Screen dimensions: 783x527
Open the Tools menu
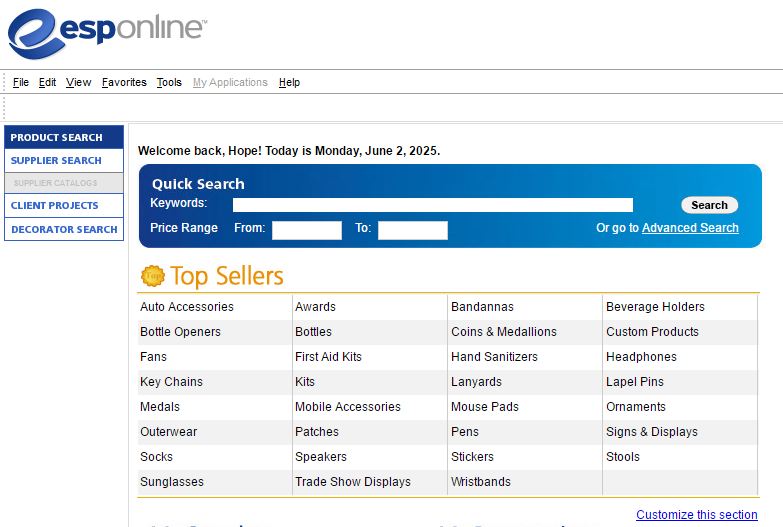pos(169,82)
